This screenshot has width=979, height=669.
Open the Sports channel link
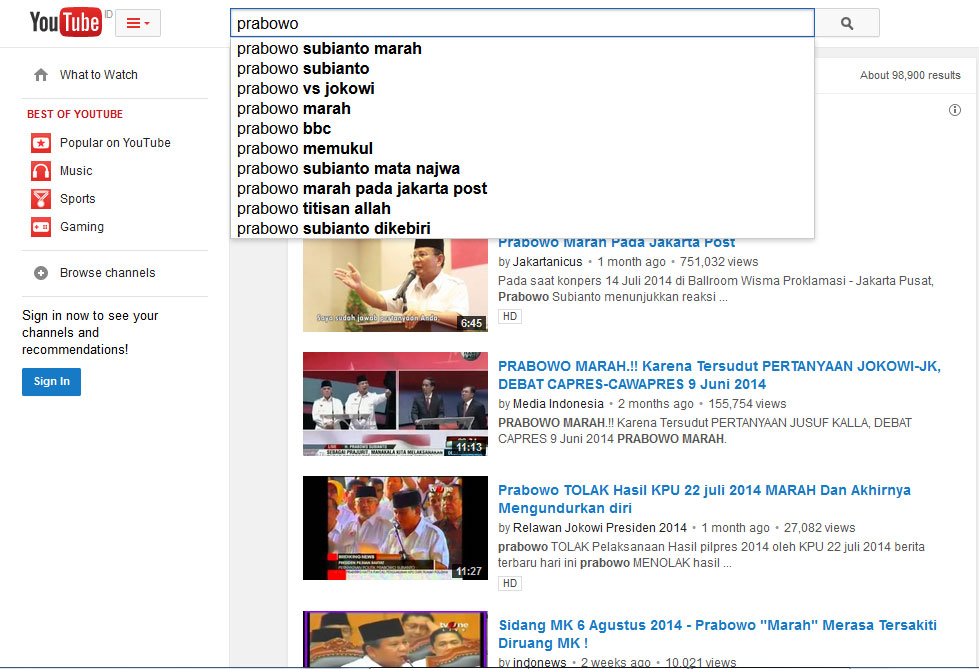coord(77,199)
